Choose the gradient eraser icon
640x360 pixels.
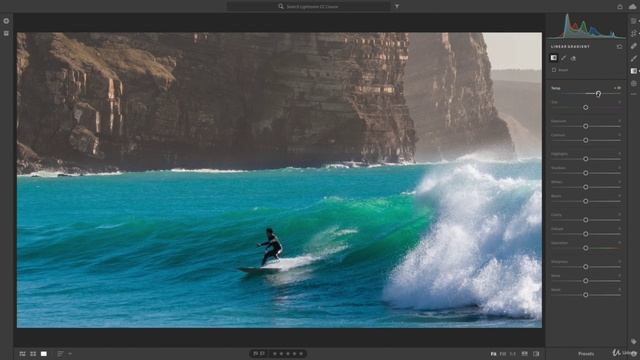(573, 58)
